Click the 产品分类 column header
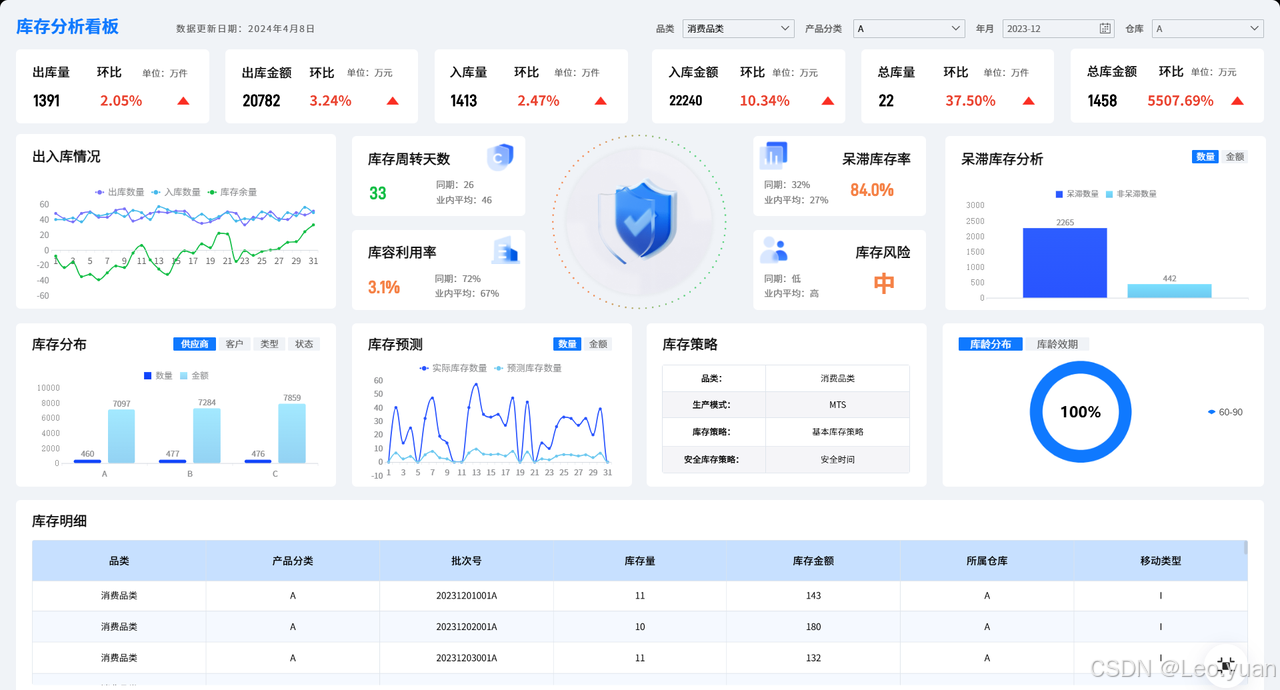The image size is (1280, 690). tap(293, 561)
